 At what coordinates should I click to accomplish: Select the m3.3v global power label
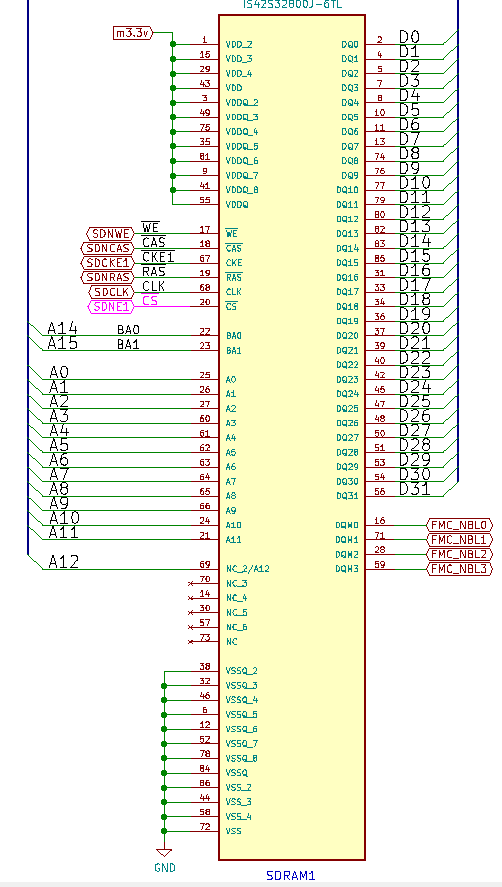pos(134,33)
